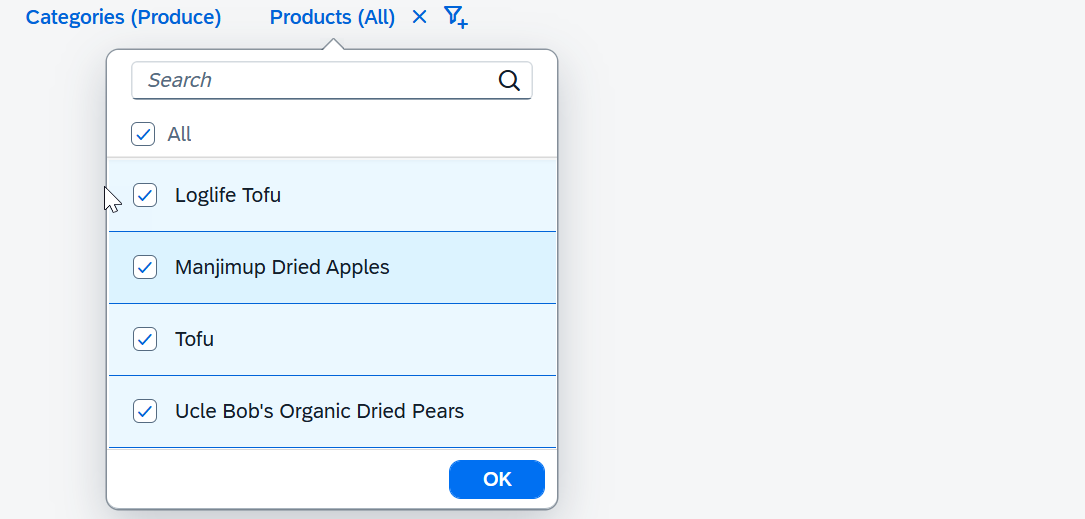
Task: Confirm selection with the OK button
Action: pyautogui.click(x=497, y=479)
